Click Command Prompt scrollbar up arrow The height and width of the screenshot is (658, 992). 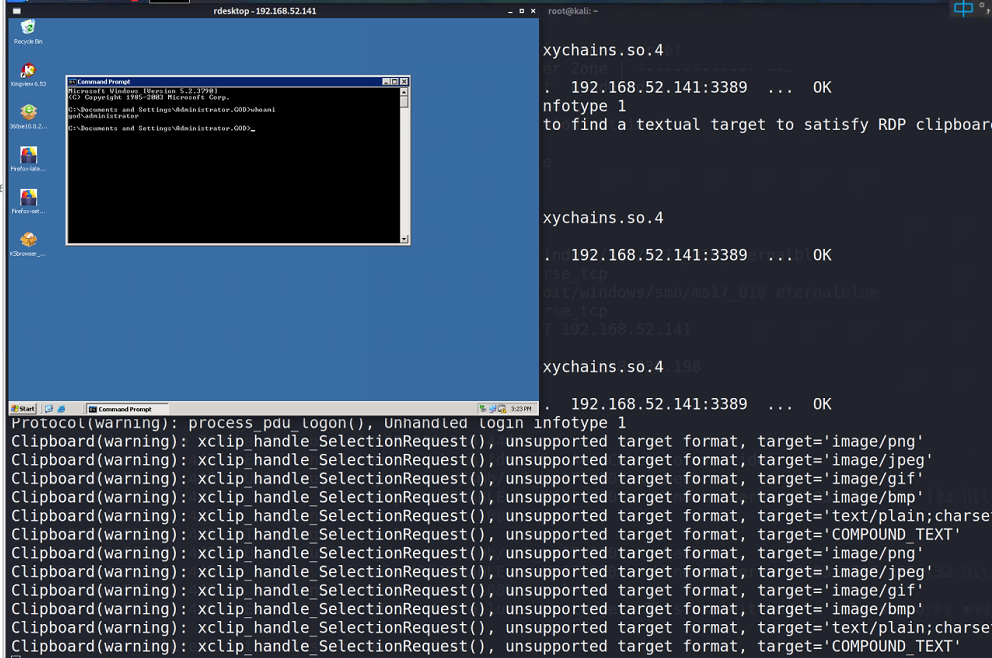(x=404, y=92)
